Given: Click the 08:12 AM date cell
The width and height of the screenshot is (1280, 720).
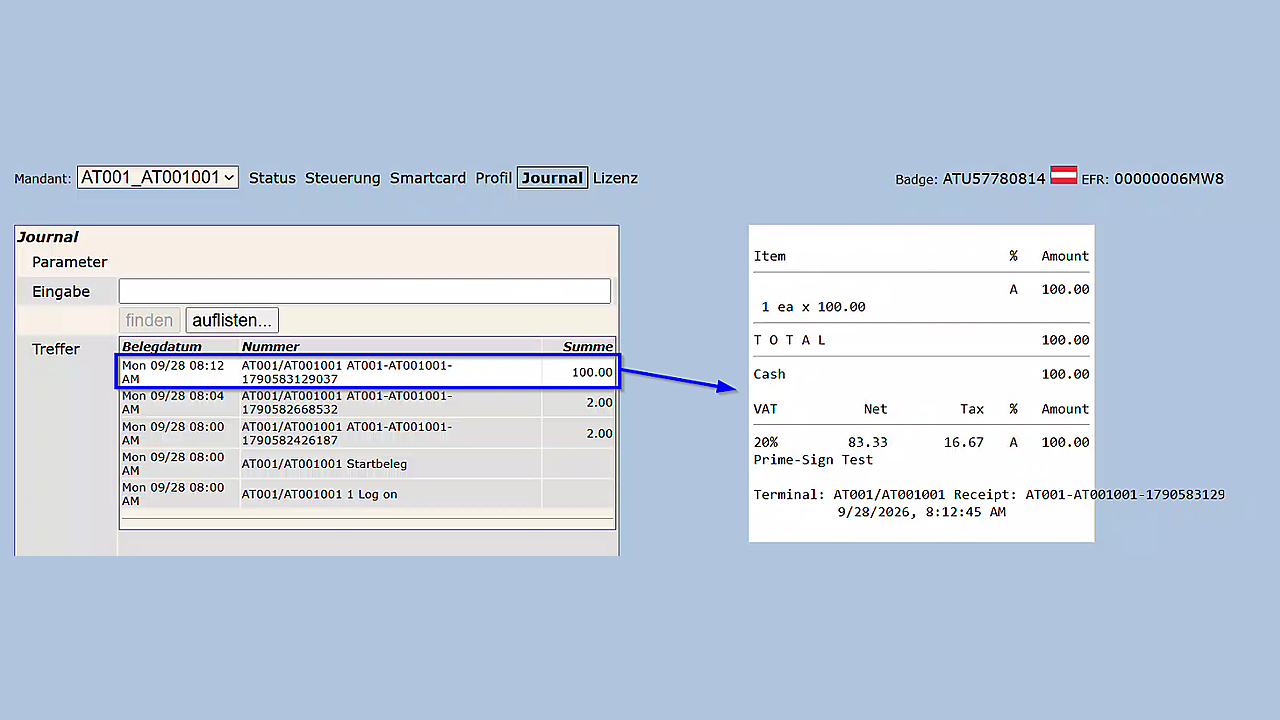Looking at the screenshot, I should tap(180, 372).
